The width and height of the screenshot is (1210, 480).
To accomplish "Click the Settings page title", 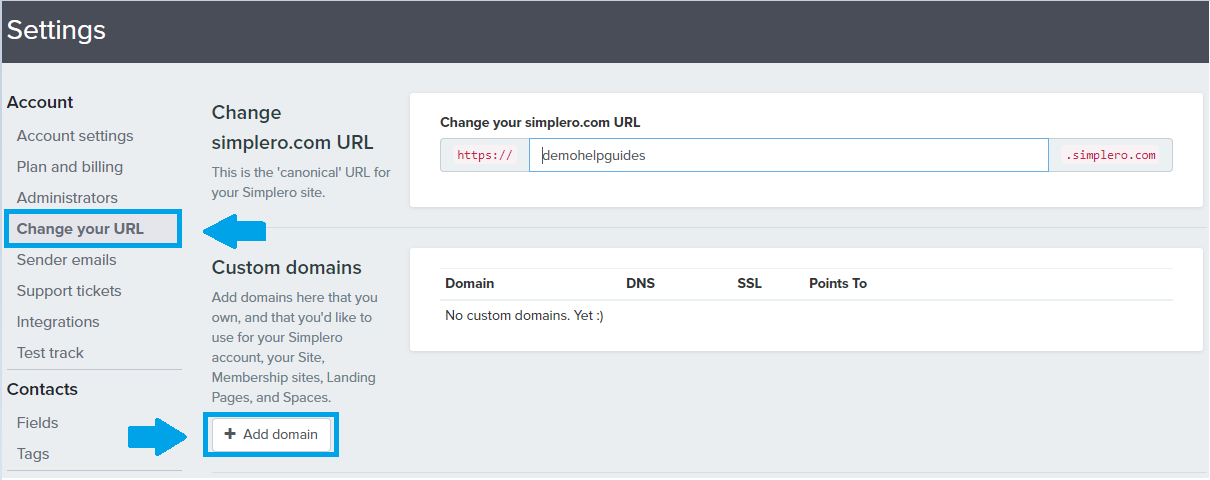I will click(56, 30).
